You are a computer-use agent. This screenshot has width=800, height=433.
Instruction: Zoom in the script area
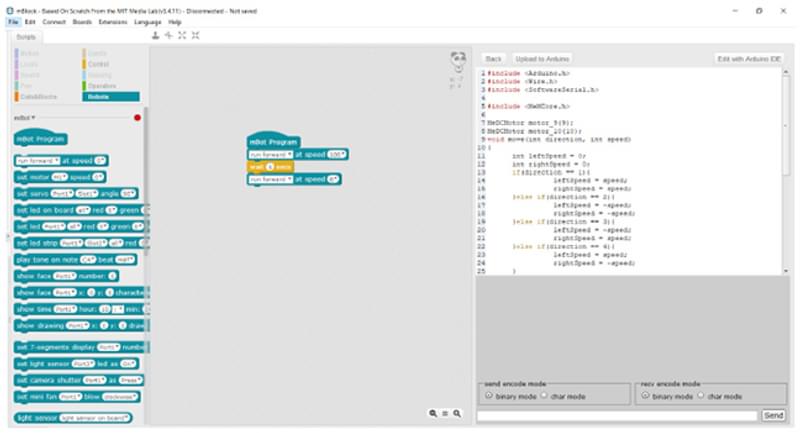click(x=457, y=414)
